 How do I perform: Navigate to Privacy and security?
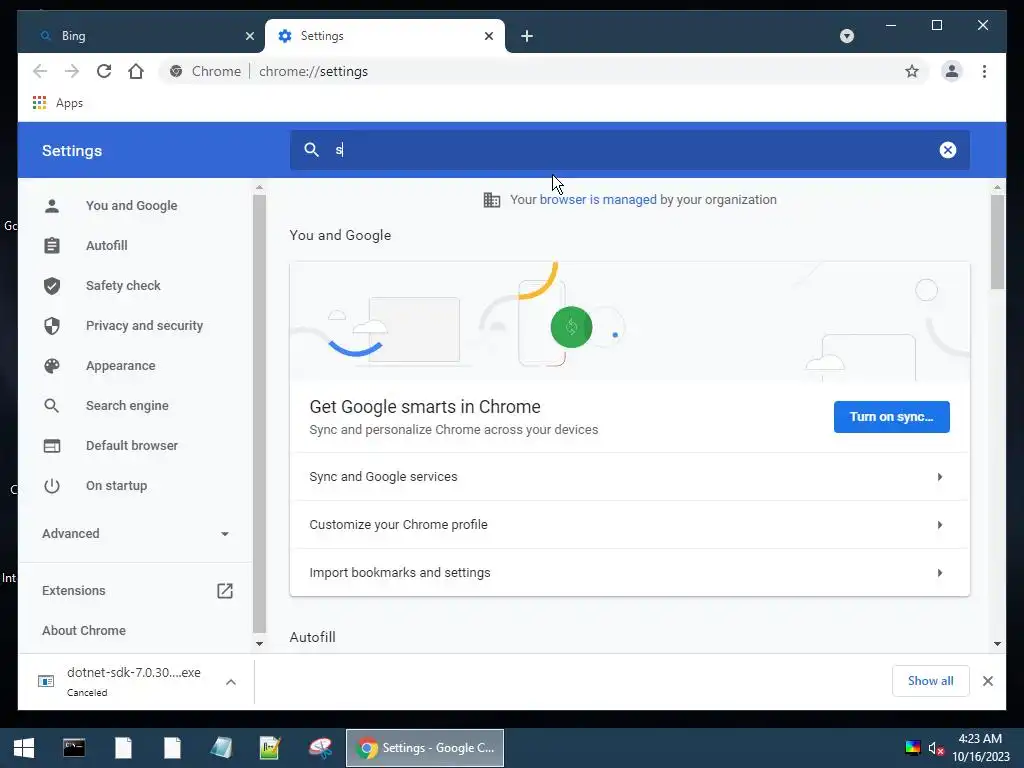144,325
